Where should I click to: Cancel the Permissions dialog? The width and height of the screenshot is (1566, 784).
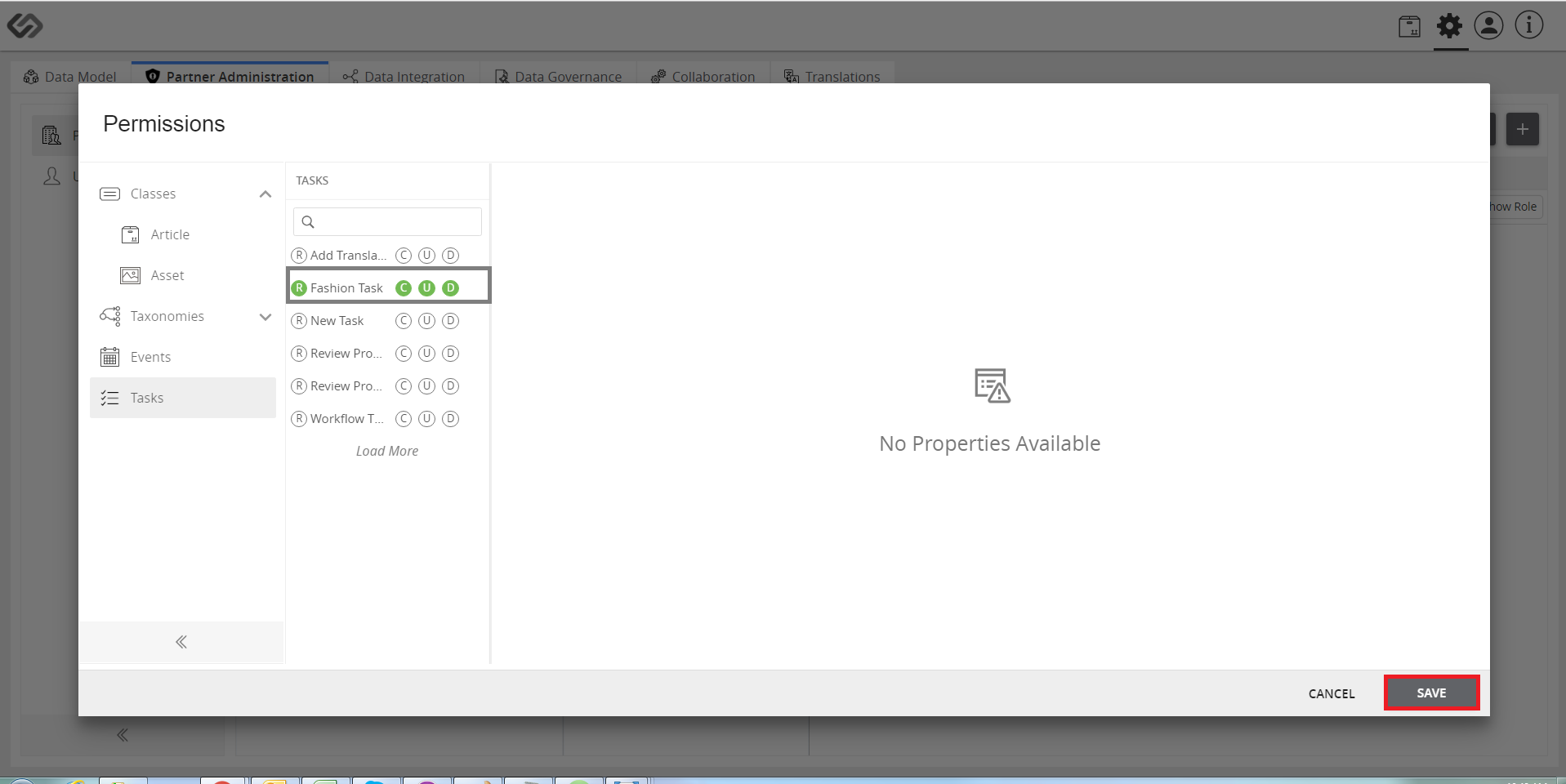[x=1332, y=693]
